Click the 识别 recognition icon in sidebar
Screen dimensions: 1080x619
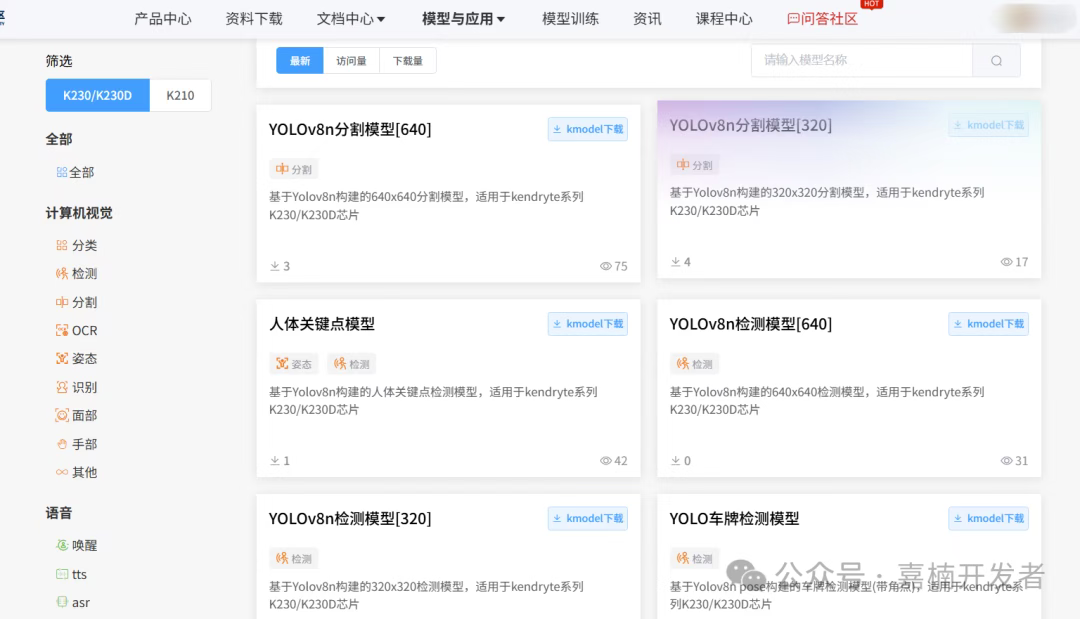pos(62,387)
